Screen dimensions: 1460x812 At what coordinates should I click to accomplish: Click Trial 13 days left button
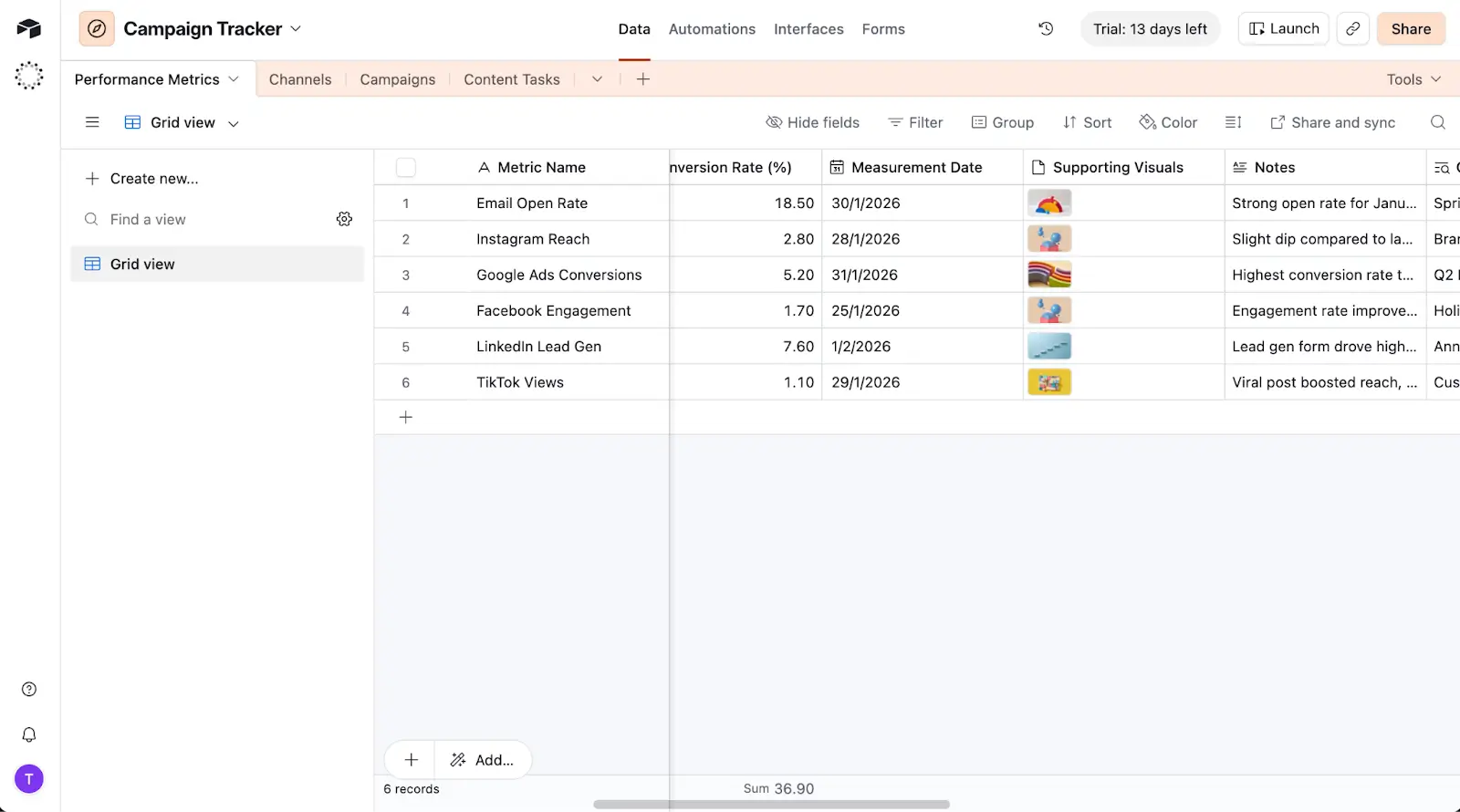[1150, 29]
